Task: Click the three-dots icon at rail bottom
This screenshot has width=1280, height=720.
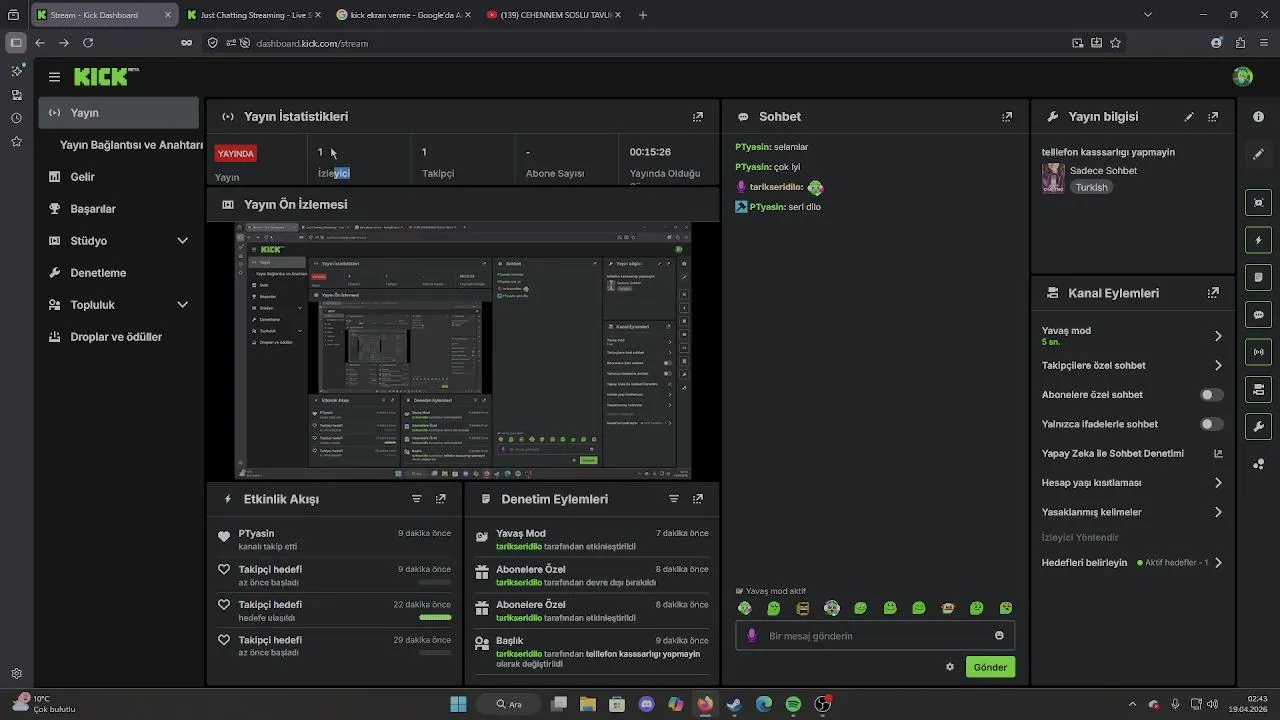Action: (1258, 464)
